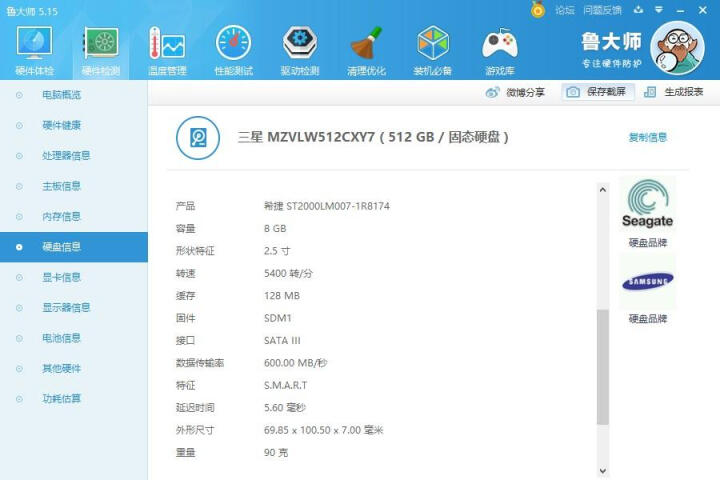Click the scrollbar up arrow

[x=603, y=190]
